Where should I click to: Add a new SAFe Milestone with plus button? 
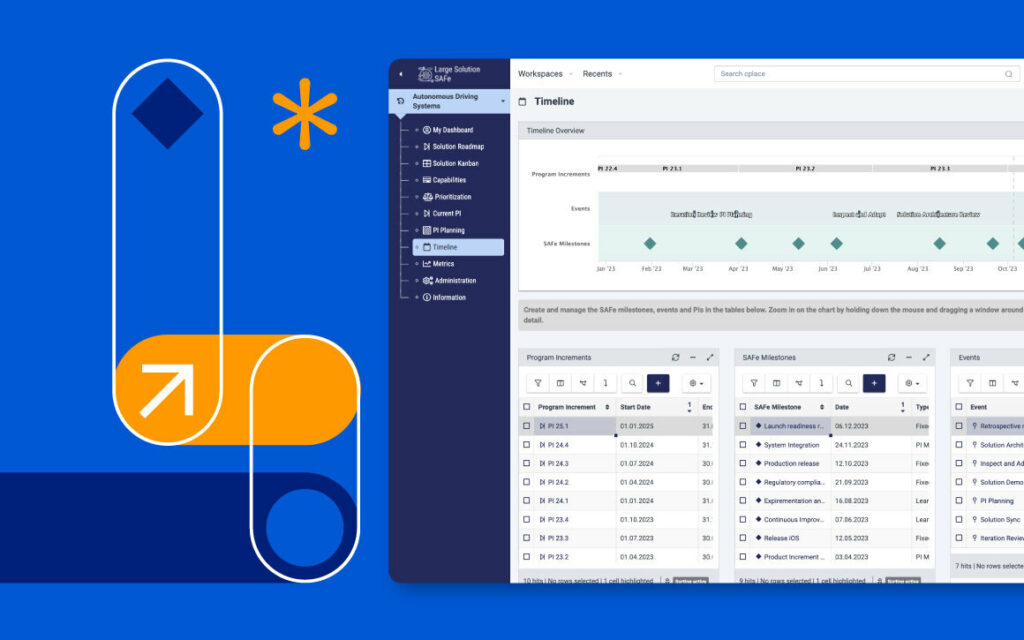[874, 383]
